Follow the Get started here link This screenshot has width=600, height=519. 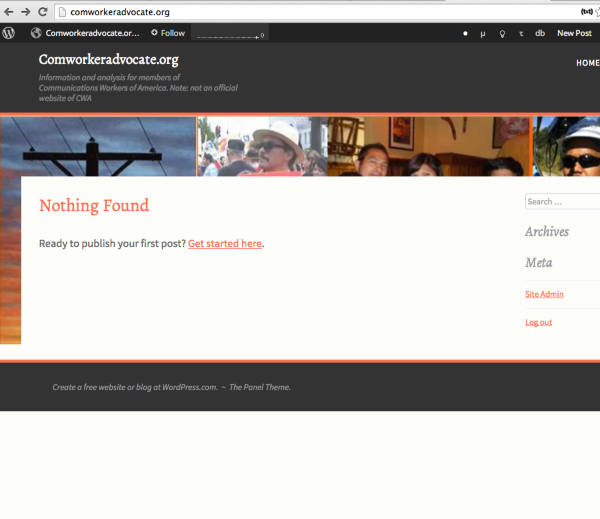tap(225, 243)
